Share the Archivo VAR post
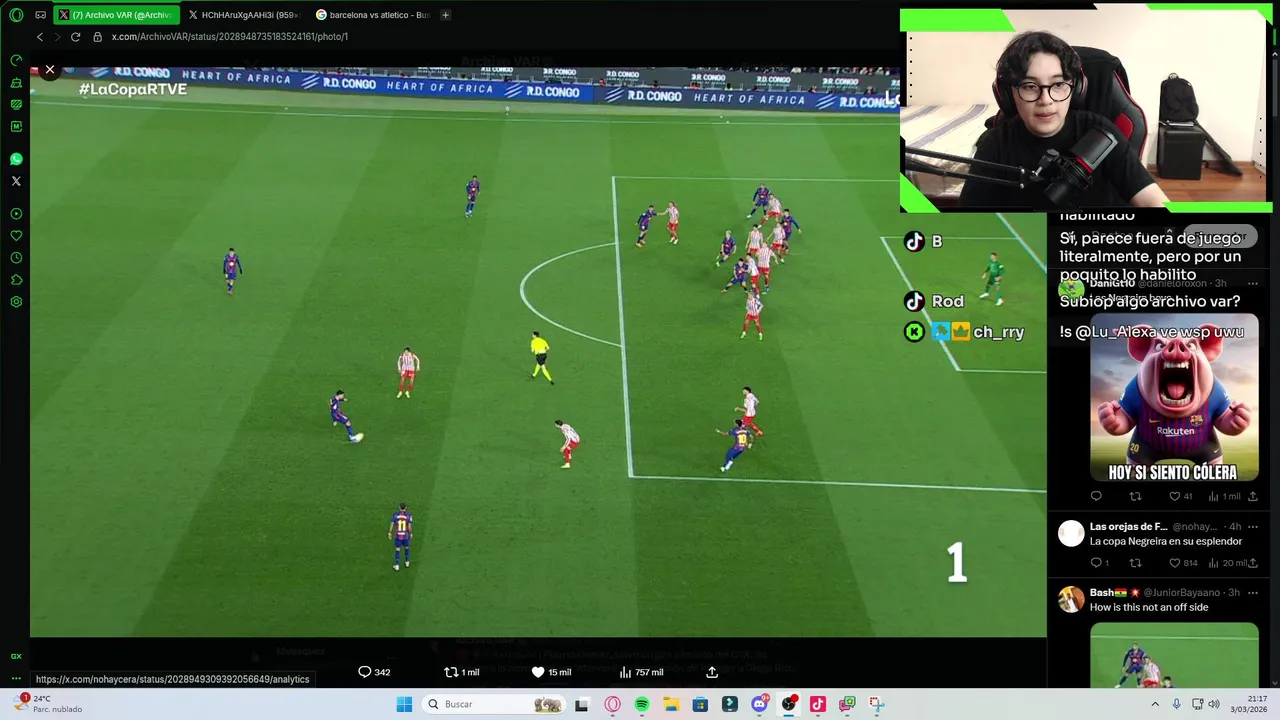 click(x=712, y=672)
